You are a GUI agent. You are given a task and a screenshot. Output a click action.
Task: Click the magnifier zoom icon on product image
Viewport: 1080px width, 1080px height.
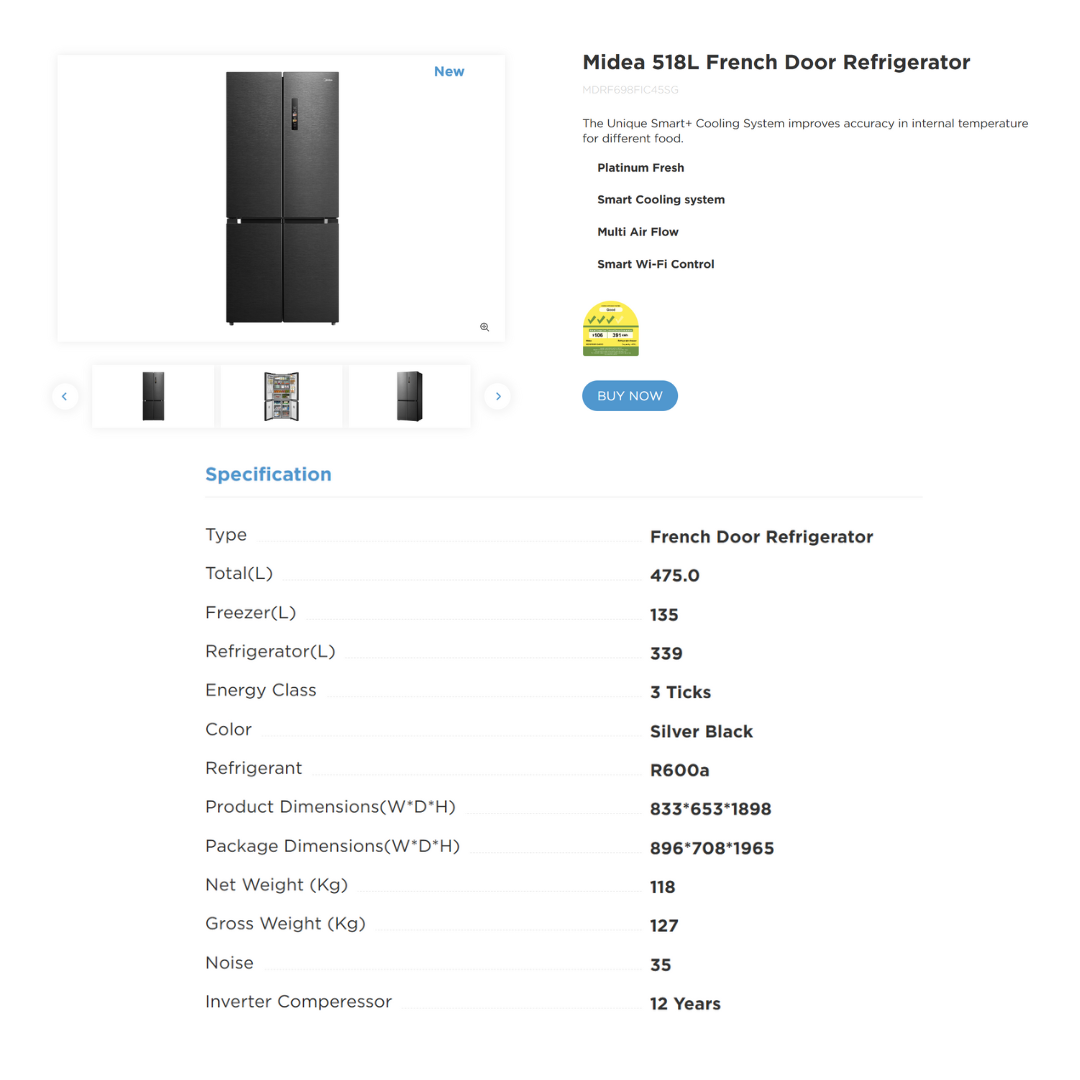[x=484, y=327]
